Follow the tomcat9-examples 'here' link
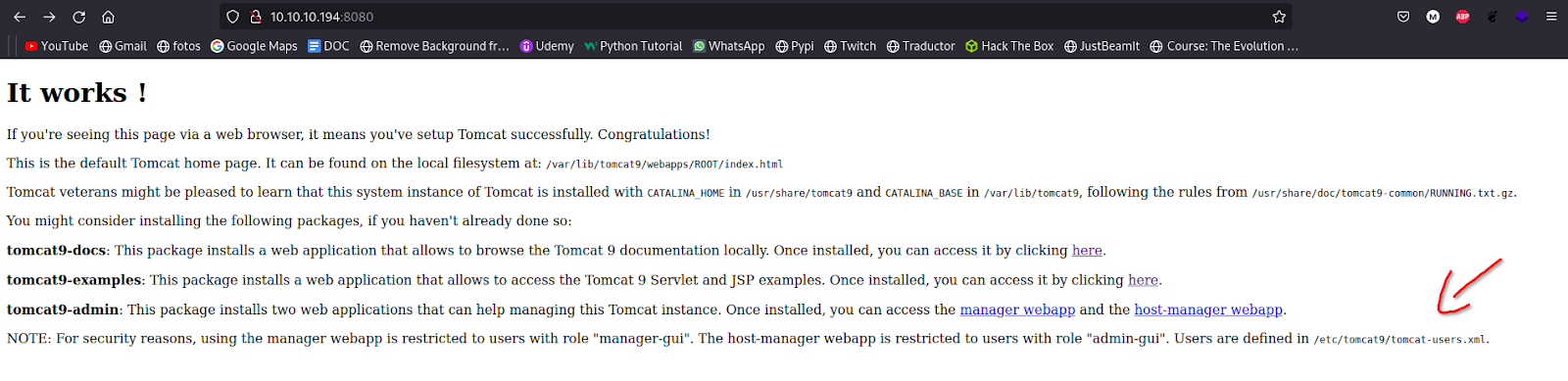This screenshot has width=1568, height=381. (1143, 280)
